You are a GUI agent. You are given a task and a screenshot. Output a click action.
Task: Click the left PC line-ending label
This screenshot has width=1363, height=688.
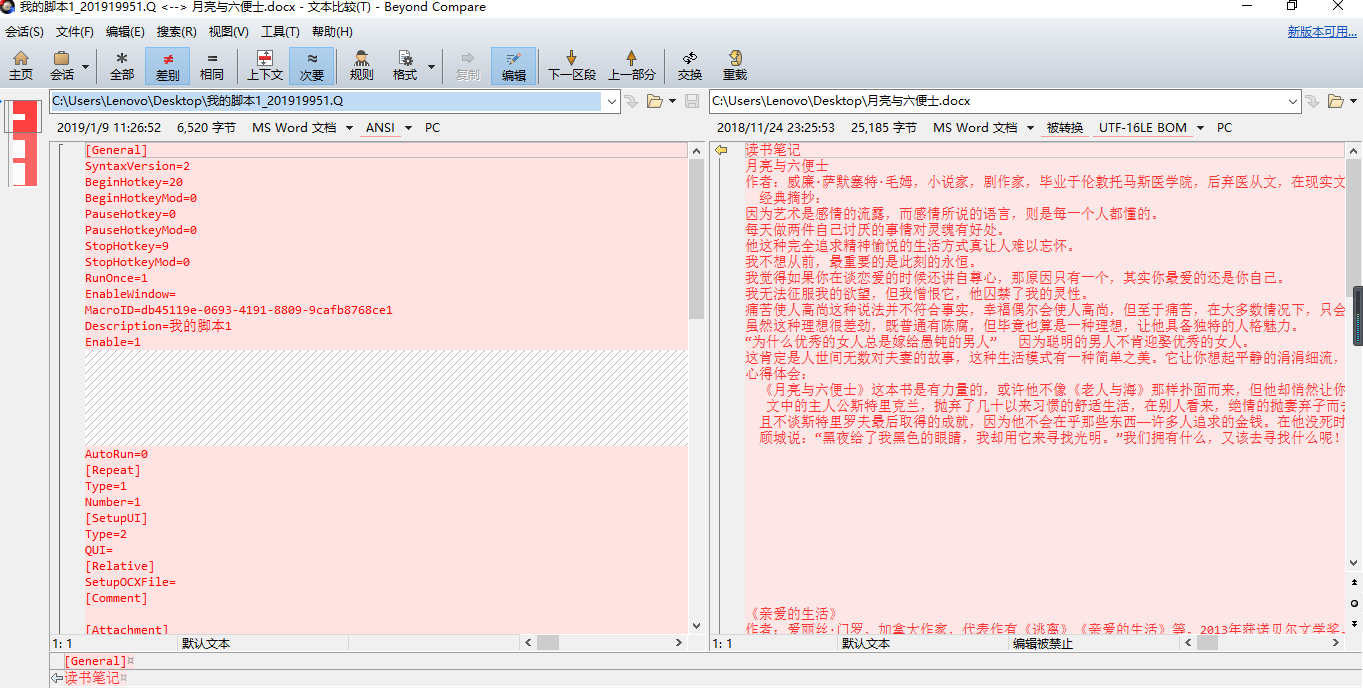click(x=432, y=128)
